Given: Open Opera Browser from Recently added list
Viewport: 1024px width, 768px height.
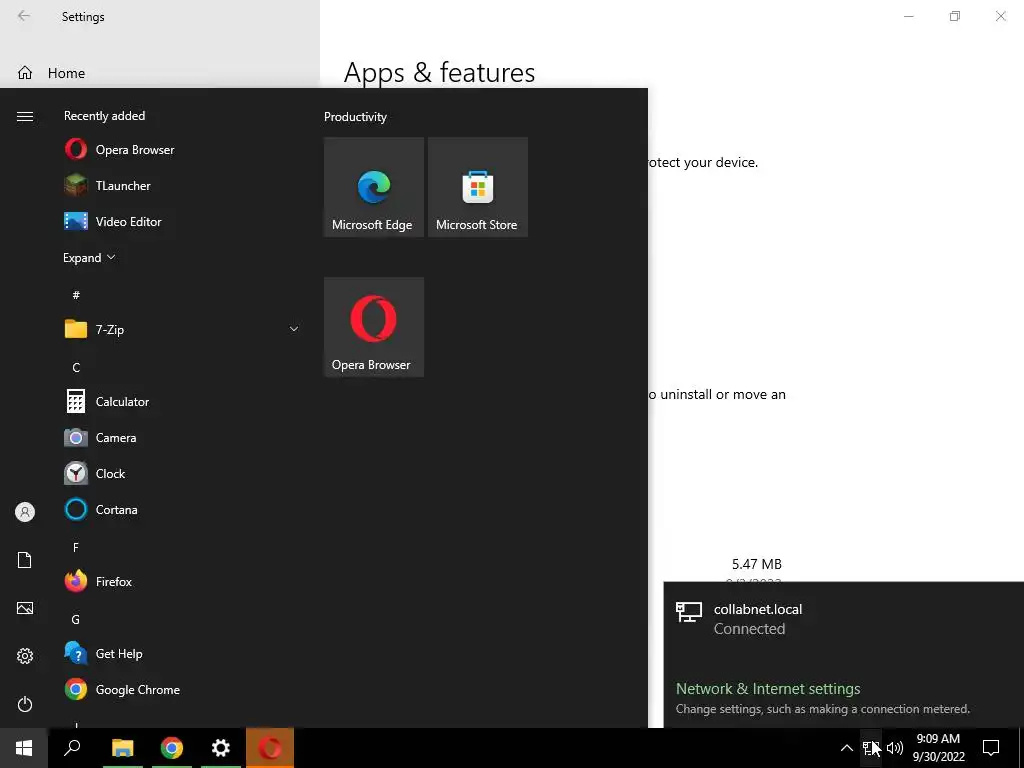Looking at the screenshot, I should click(183, 150).
